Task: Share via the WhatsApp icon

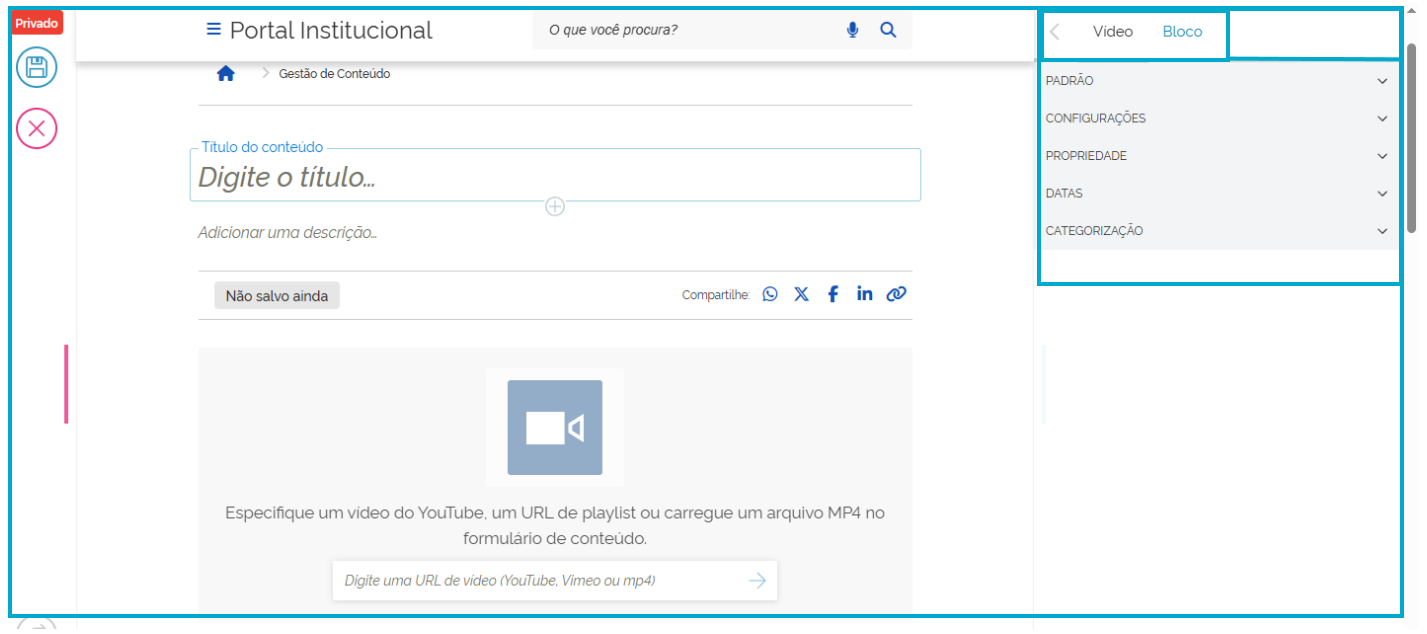Action: click(x=770, y=294)
